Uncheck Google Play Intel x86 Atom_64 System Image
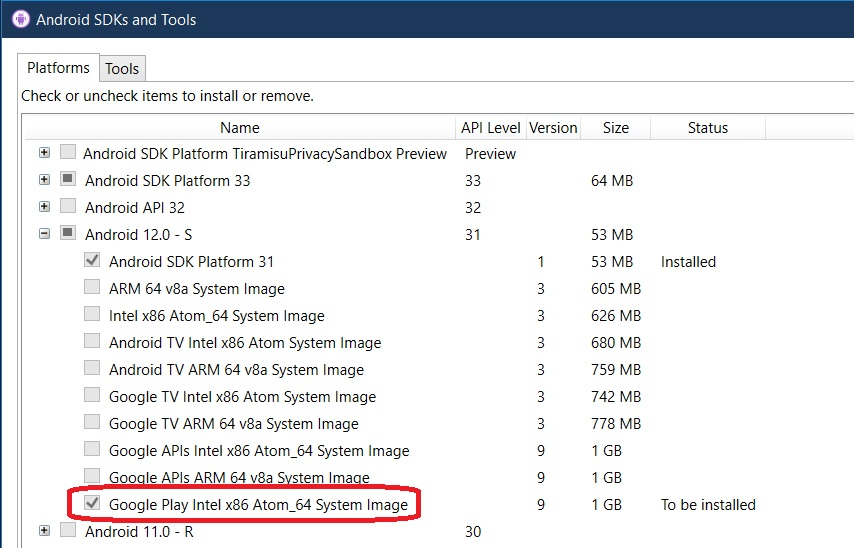Screen dimensions: 854x548 coord(92,503)
